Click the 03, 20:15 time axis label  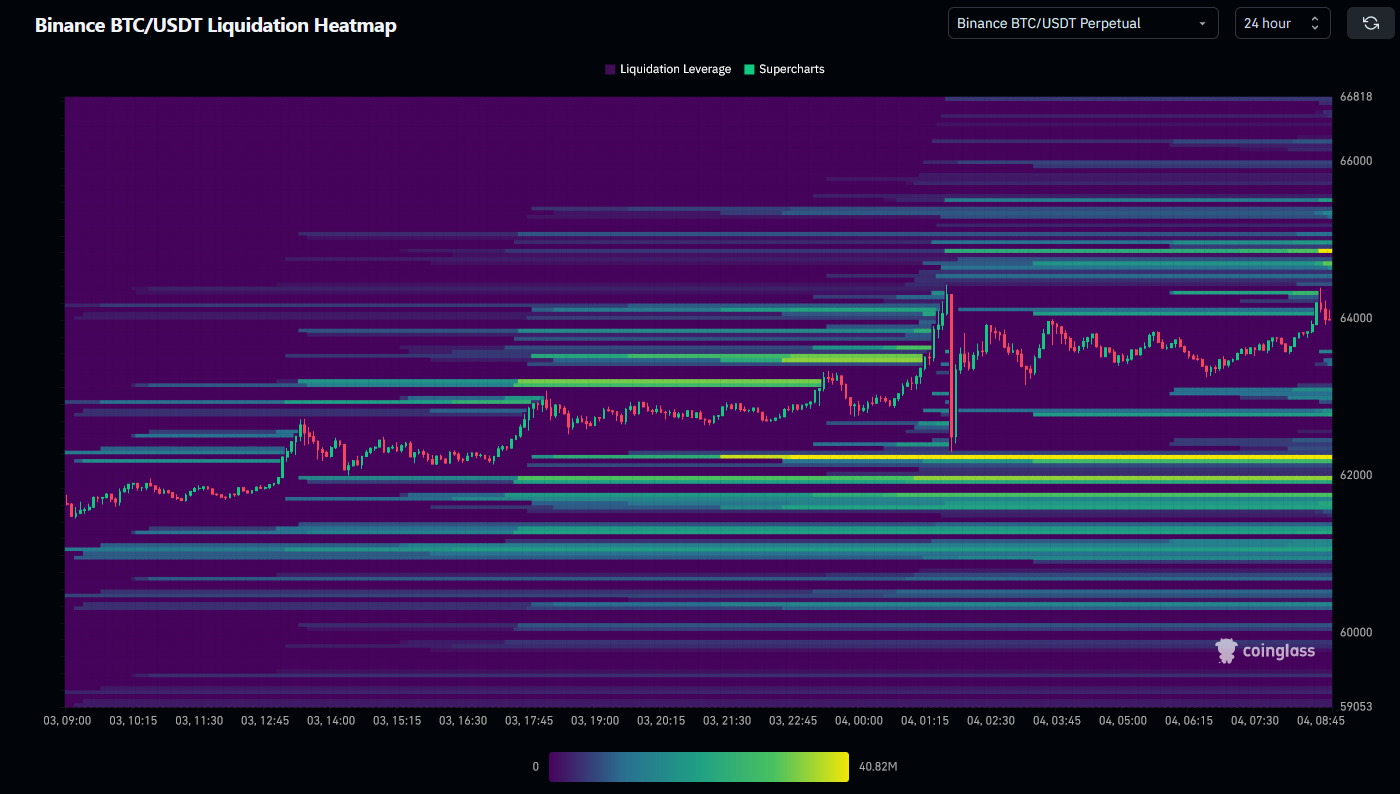tap(661, 720)
